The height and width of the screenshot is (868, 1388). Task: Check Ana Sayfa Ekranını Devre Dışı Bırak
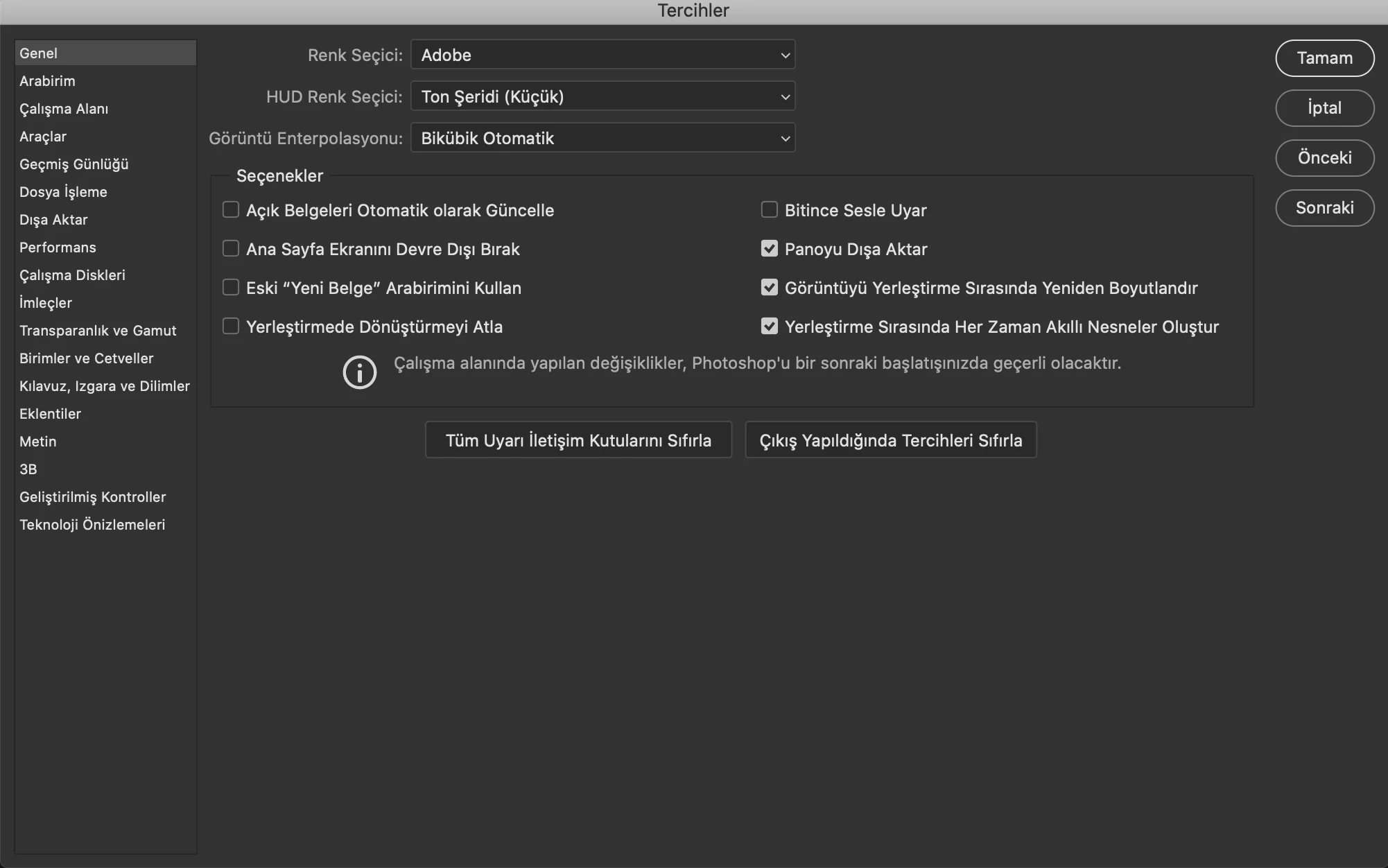tap(231, 249)
